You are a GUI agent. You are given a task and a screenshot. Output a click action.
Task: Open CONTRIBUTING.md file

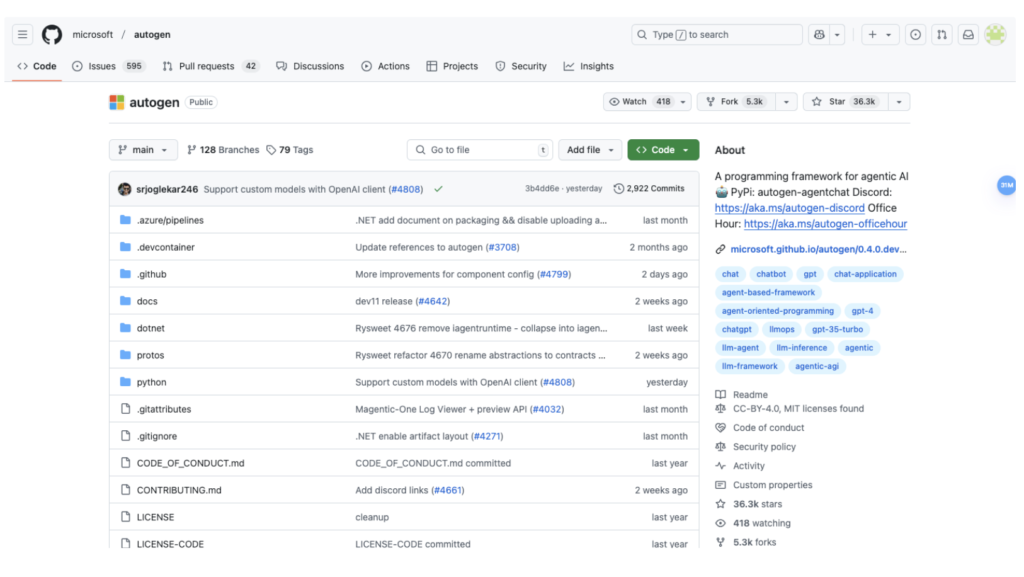click(x=179, y=490)
